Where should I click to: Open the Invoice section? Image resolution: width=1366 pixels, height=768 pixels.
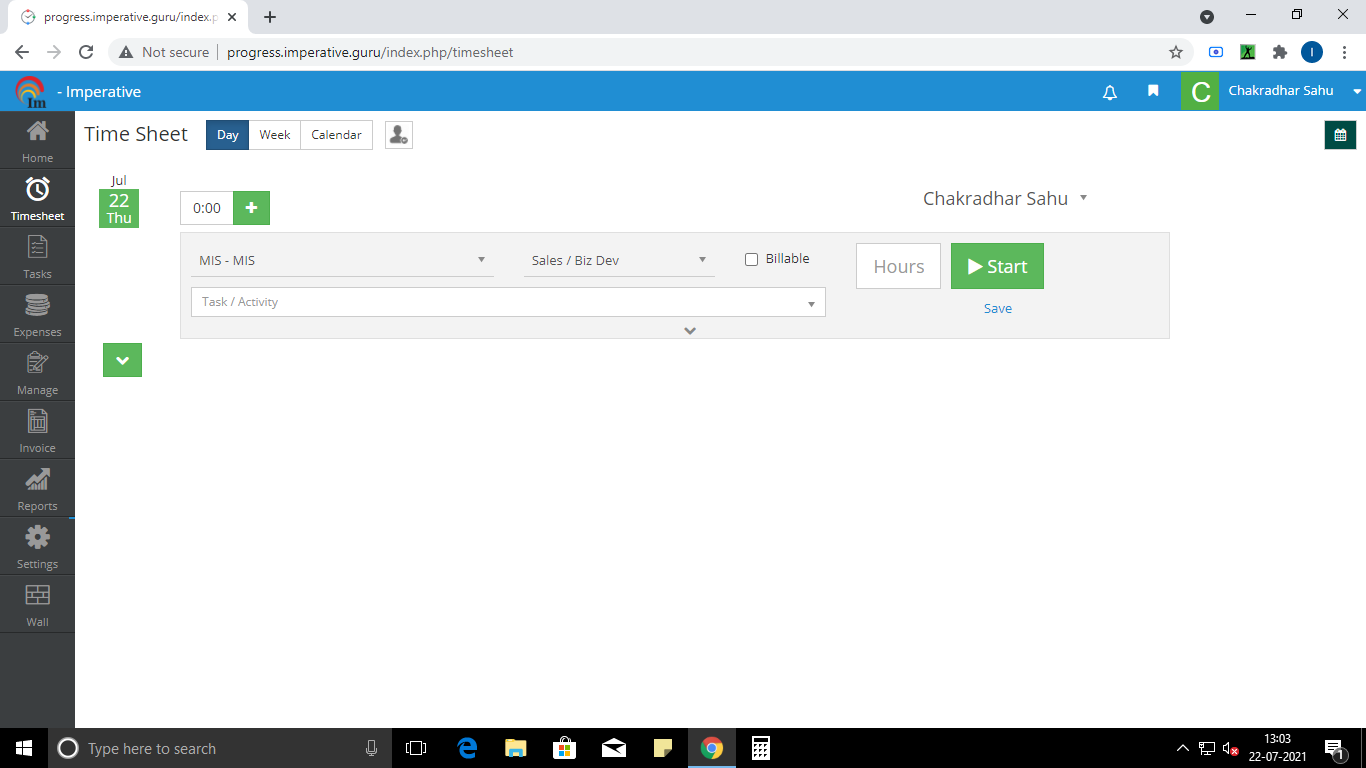[37, 430]
